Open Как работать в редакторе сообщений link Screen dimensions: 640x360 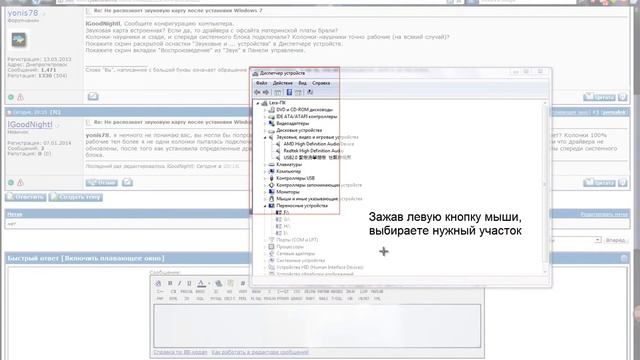pos(260,352)
